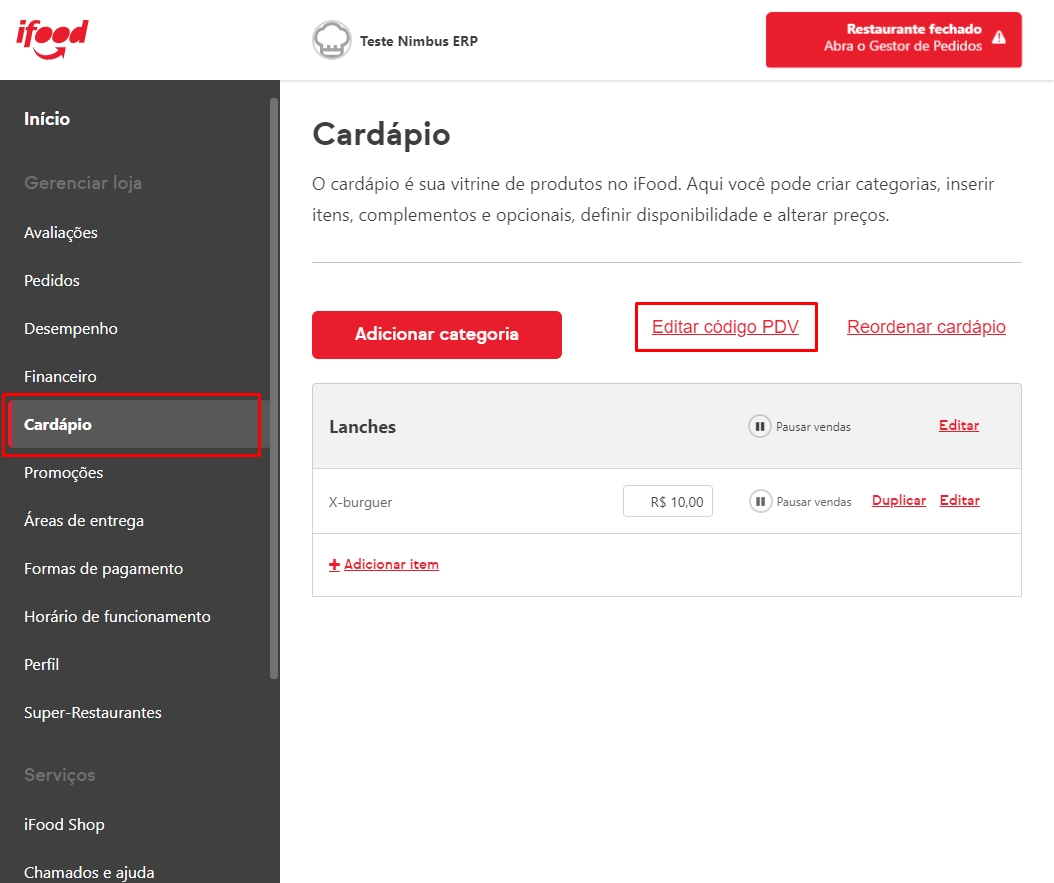
Task: Open iFood Shop in the sidebar
Action: pyautogui.click(x=65, y=825)
